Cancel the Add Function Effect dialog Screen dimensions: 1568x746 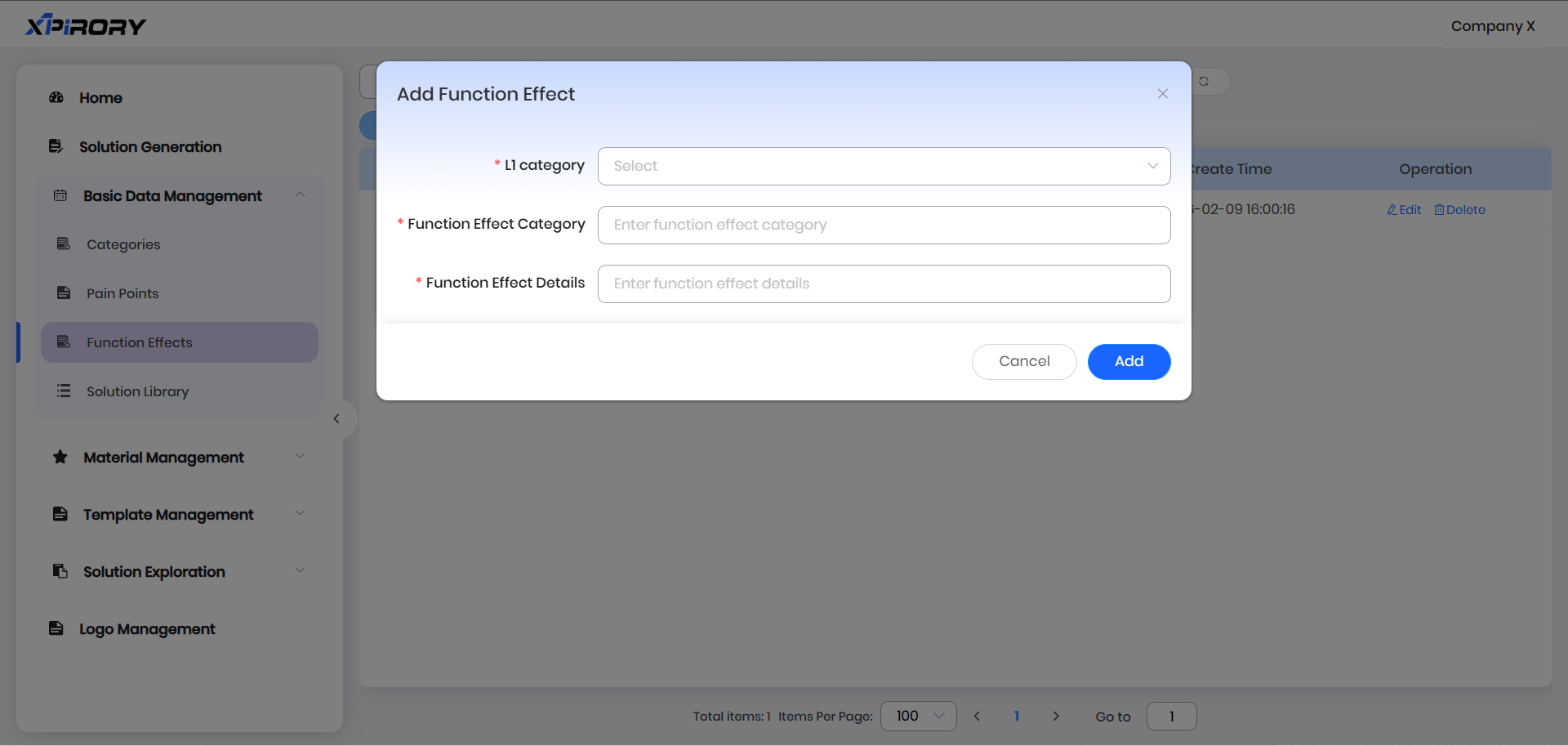click(x=1024, y=362)
